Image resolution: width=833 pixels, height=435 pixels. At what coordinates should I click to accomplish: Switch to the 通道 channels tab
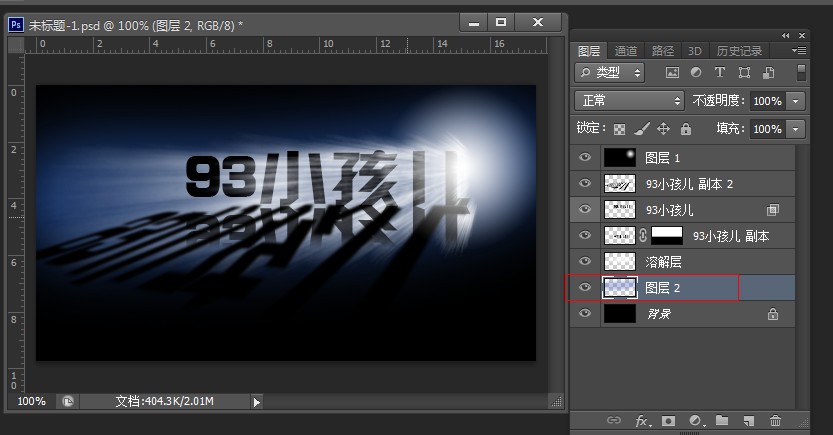tap(626, 51)
